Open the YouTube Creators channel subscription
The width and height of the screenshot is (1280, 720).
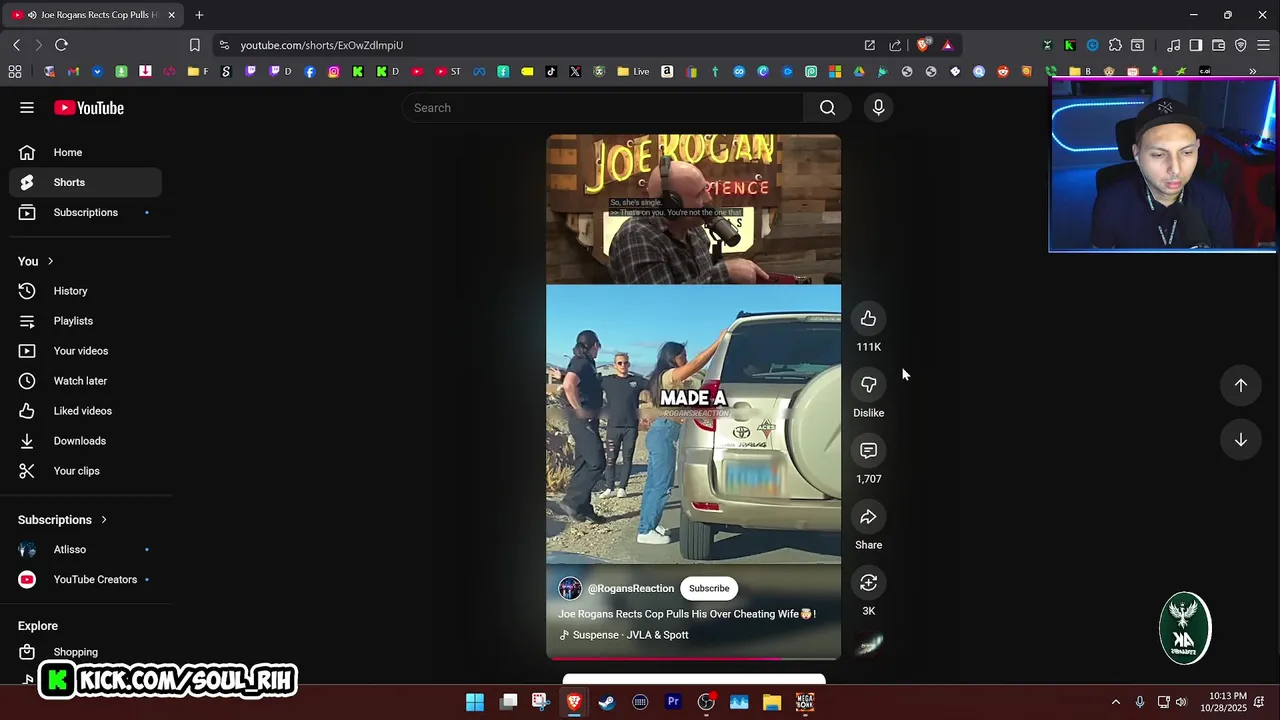[x=86, y=579]
